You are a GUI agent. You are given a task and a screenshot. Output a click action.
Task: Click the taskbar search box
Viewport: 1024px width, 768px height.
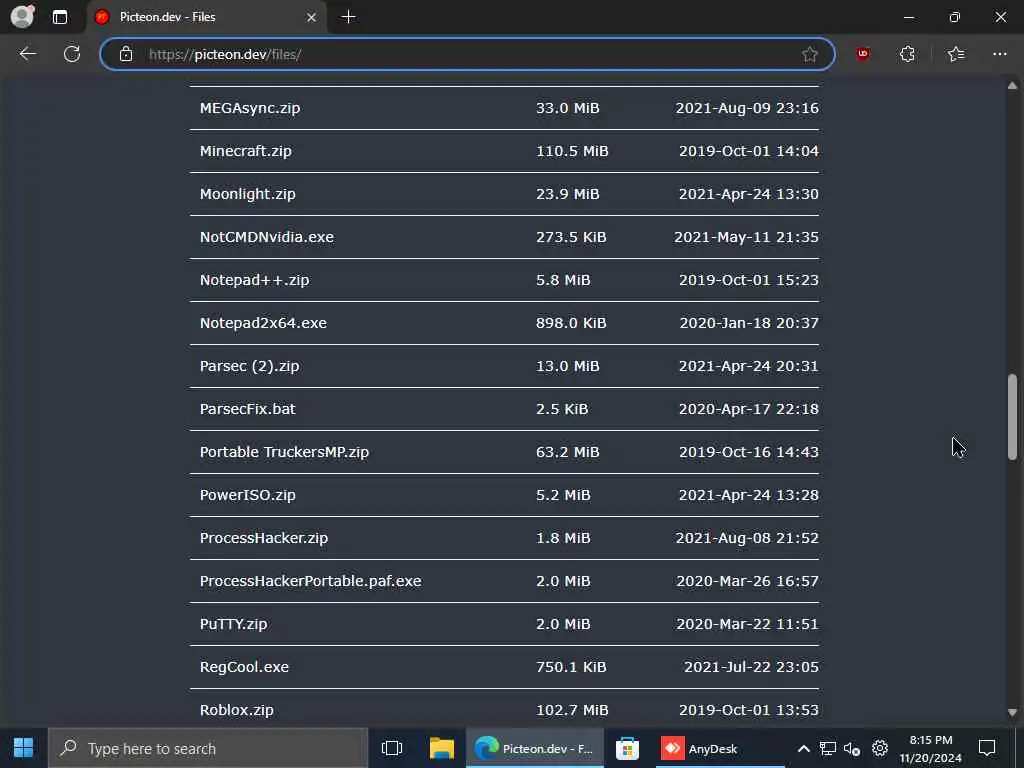tap(208, 748)
